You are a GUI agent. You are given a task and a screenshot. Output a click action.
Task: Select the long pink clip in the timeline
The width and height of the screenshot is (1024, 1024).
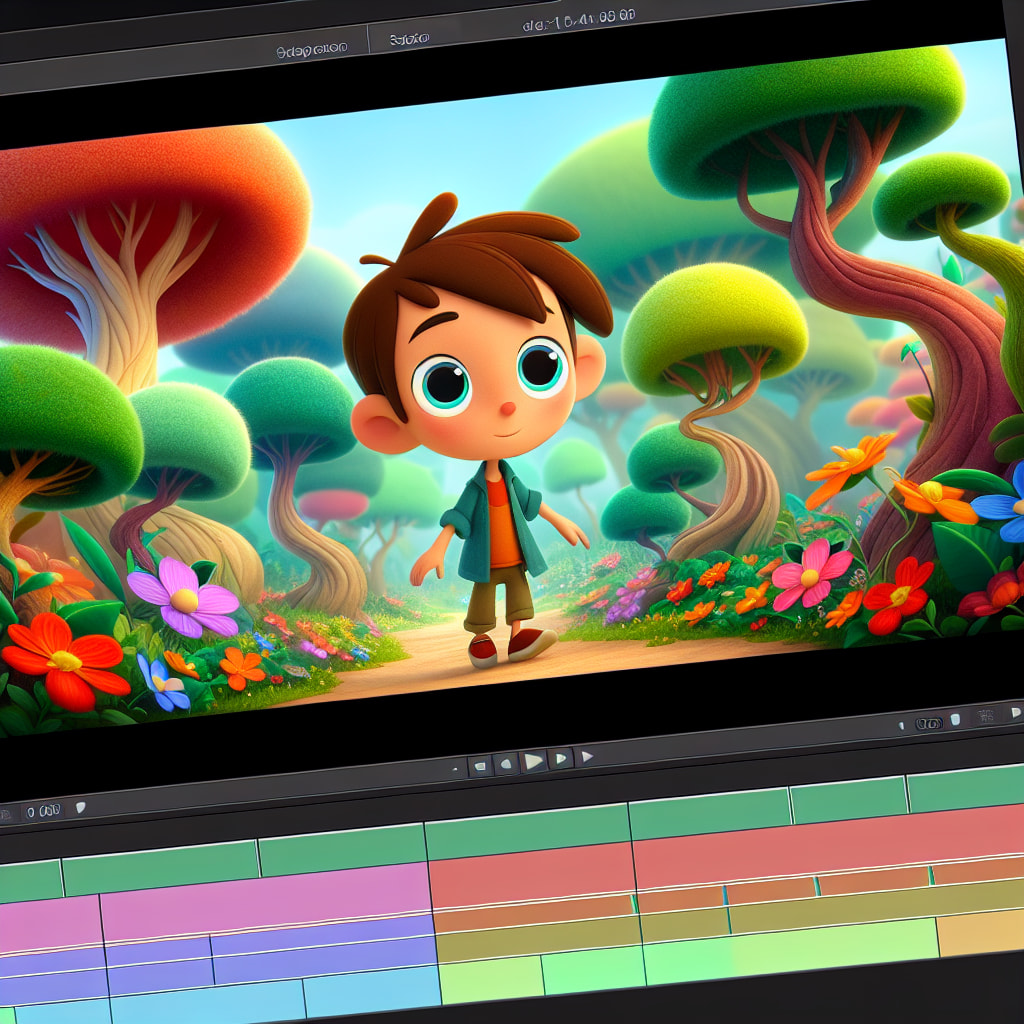[265, 901]
